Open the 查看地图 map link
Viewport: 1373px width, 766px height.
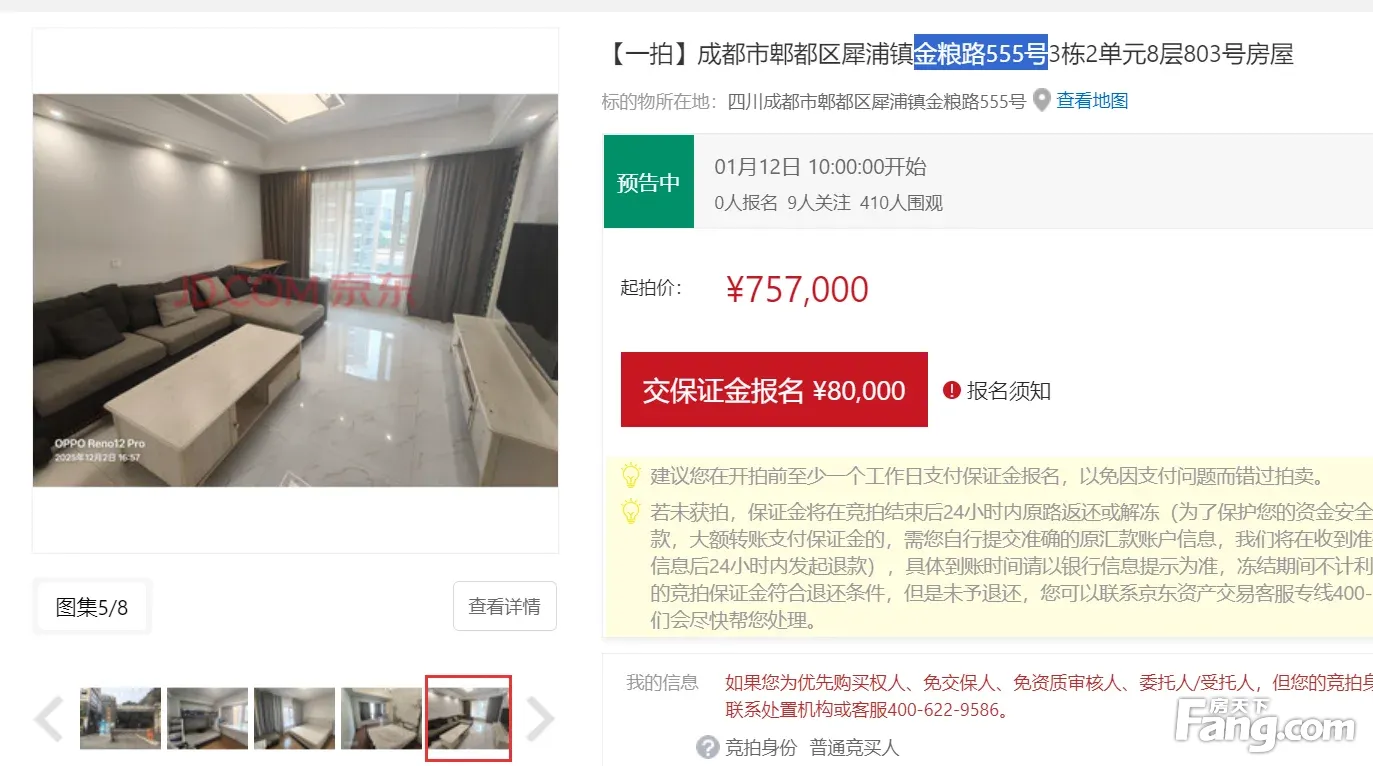(1092, 101)
